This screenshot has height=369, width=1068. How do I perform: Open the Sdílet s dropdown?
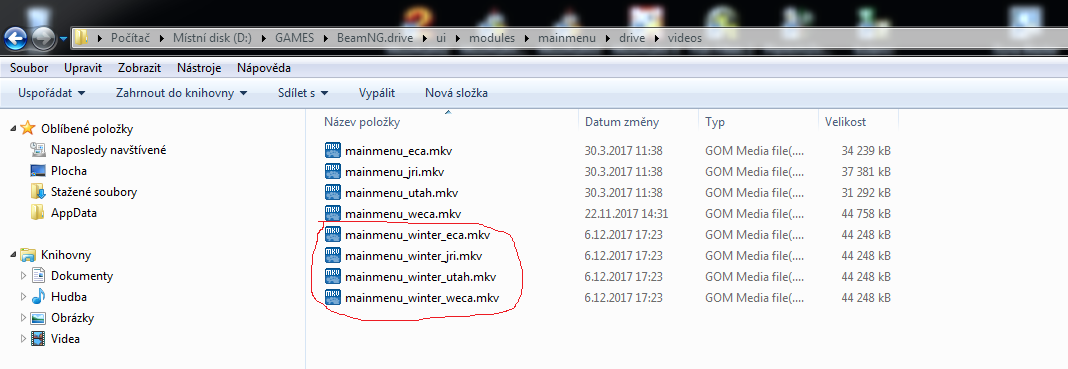[303, 93]
